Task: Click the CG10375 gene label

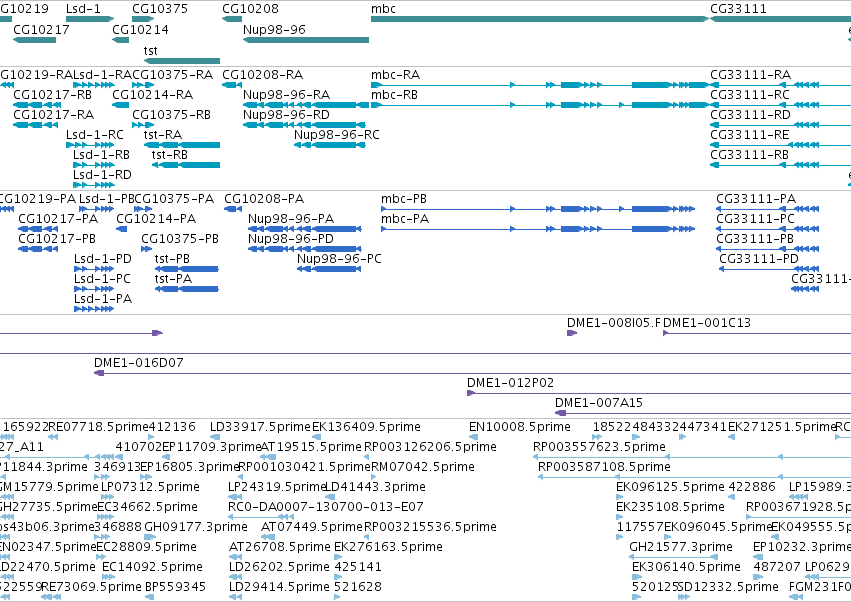Action: pyautogui.click(x=160, y=9)
